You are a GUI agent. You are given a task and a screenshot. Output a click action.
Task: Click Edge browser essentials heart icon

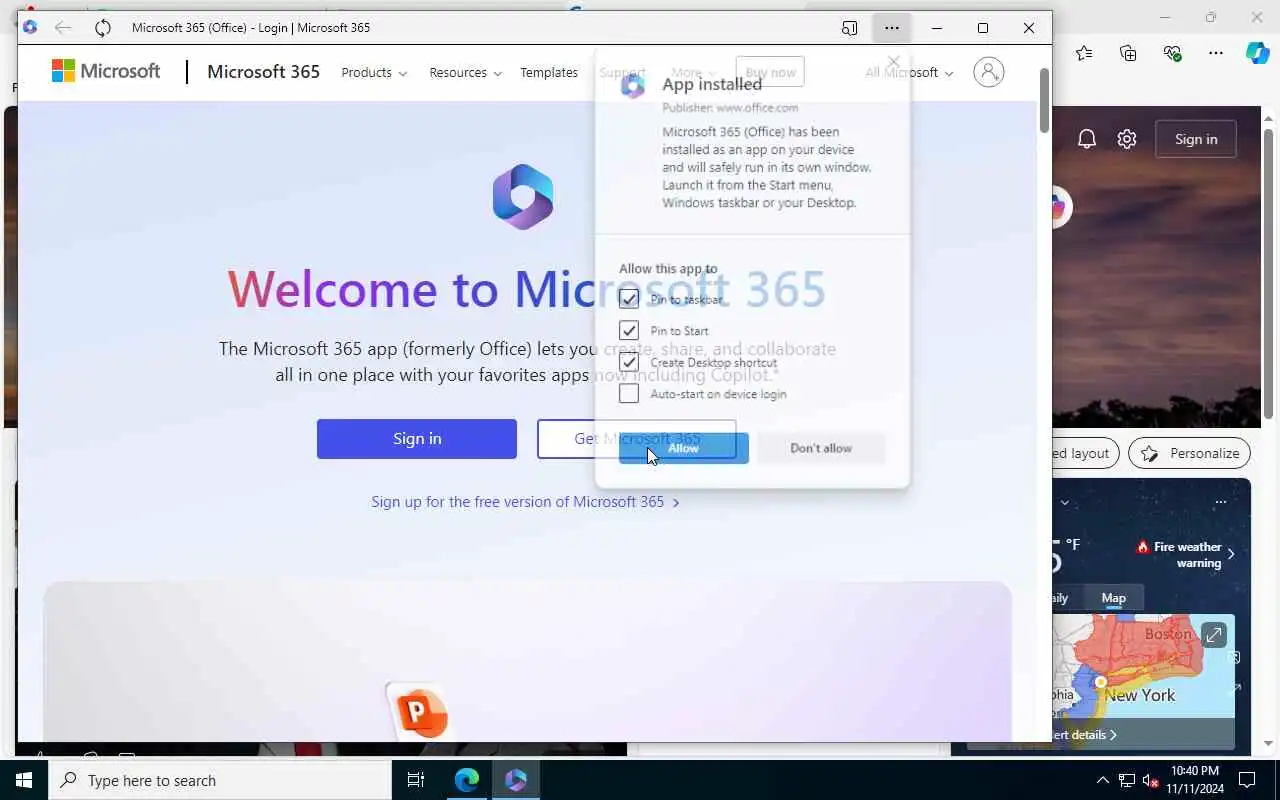click(1173, 53)
